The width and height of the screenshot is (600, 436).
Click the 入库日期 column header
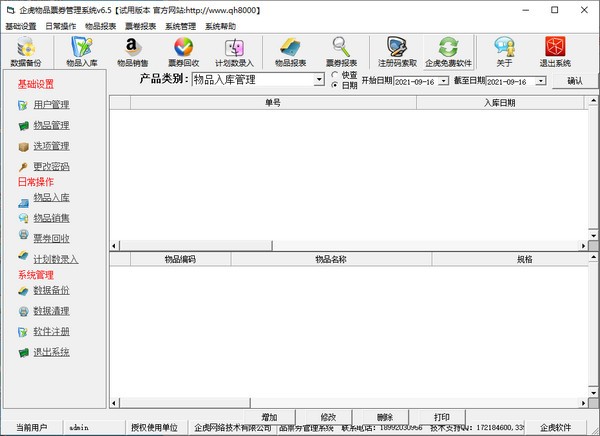[x=500, y=103]
